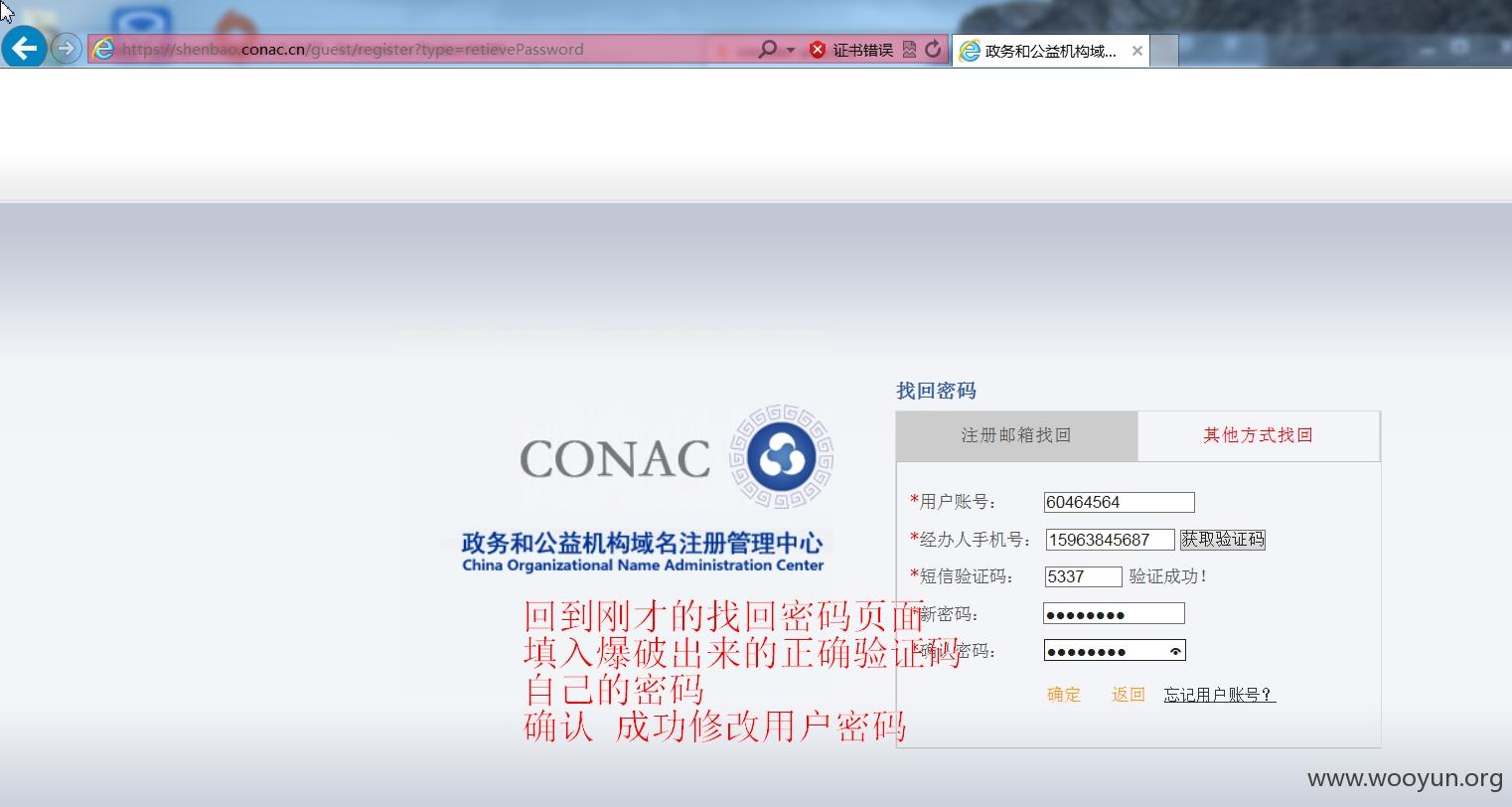Close the 政务和公益机构域 browser tab

[1137, 51]
